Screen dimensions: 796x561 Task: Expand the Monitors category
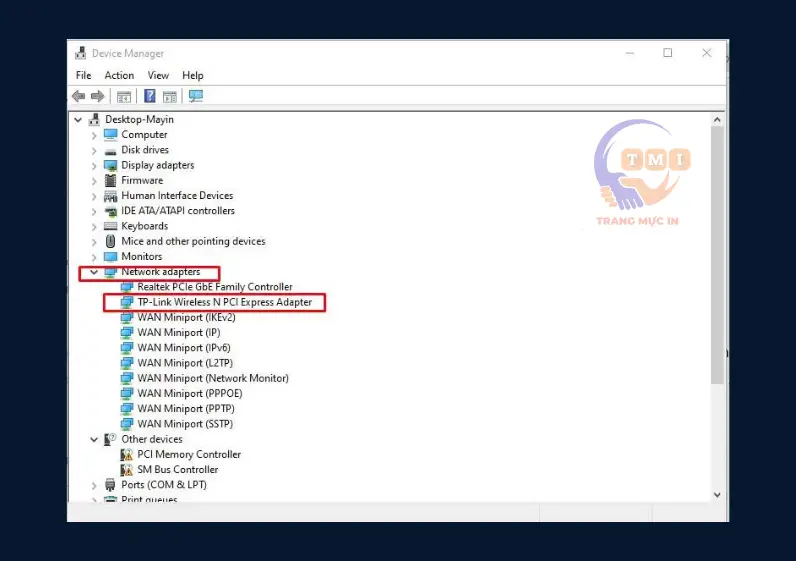point(94,257)
